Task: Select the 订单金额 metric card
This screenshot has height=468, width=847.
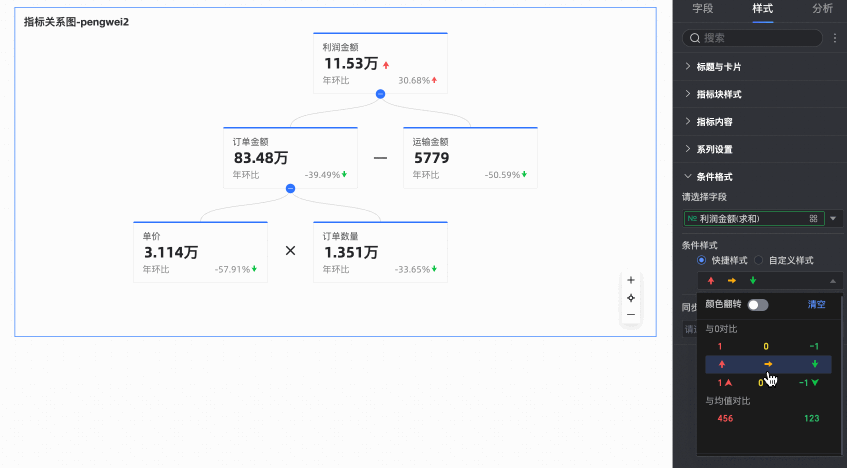Action: pyautogui.click(x=290, y=158)
